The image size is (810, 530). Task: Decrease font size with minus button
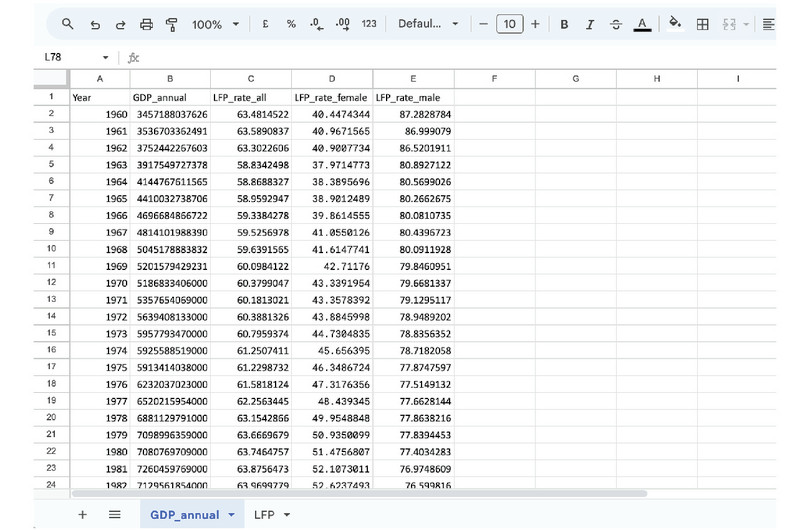483,24
